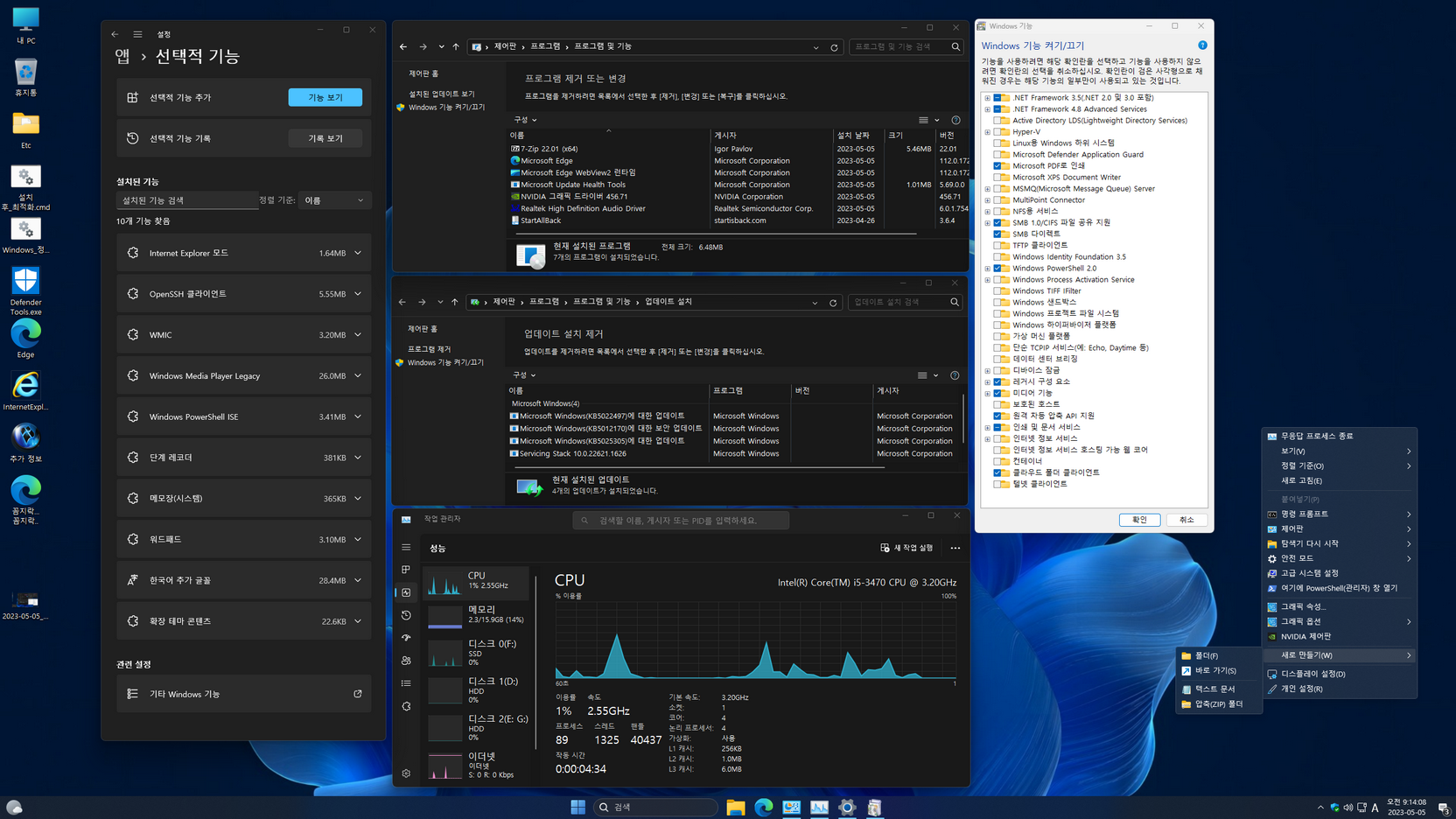
Task: Open File Explorer from taskbar
Action: point(735,807)
